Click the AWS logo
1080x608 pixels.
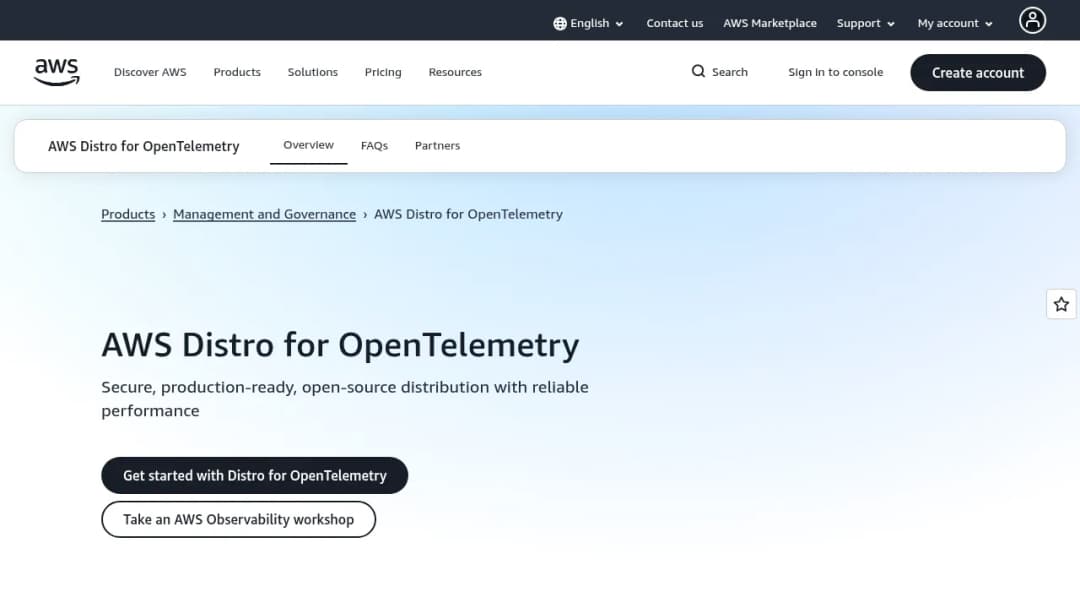(56, 72)
